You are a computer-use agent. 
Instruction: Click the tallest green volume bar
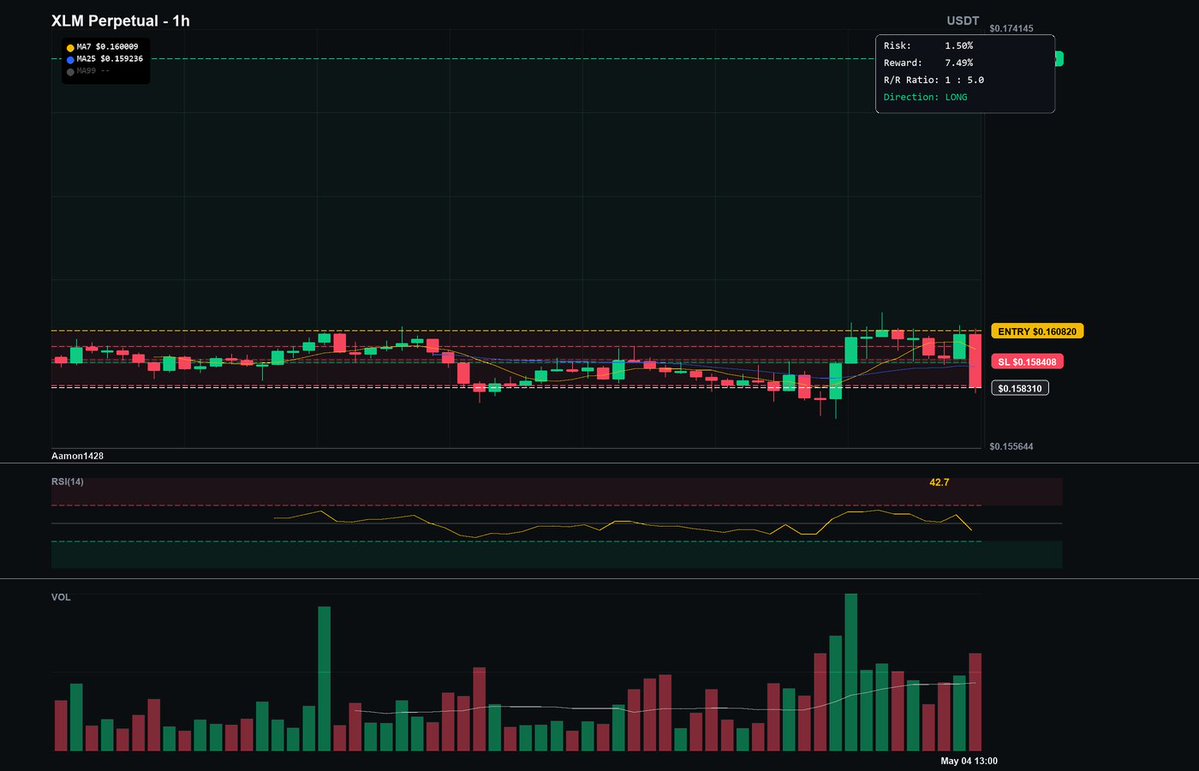tap(850, 672)
